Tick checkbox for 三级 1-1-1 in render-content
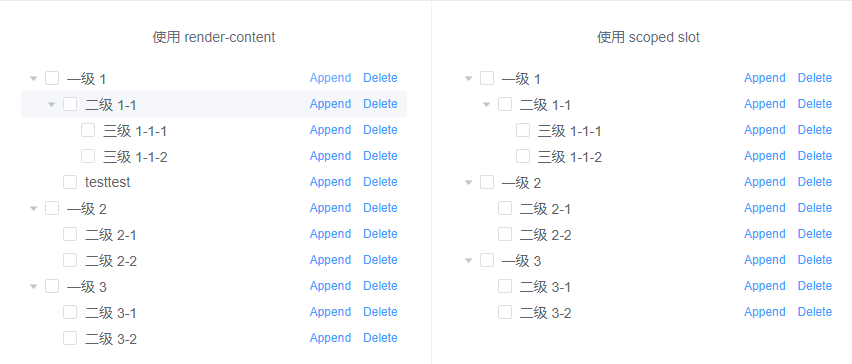This screenshot has width=852, height=364. click(88, 130)
